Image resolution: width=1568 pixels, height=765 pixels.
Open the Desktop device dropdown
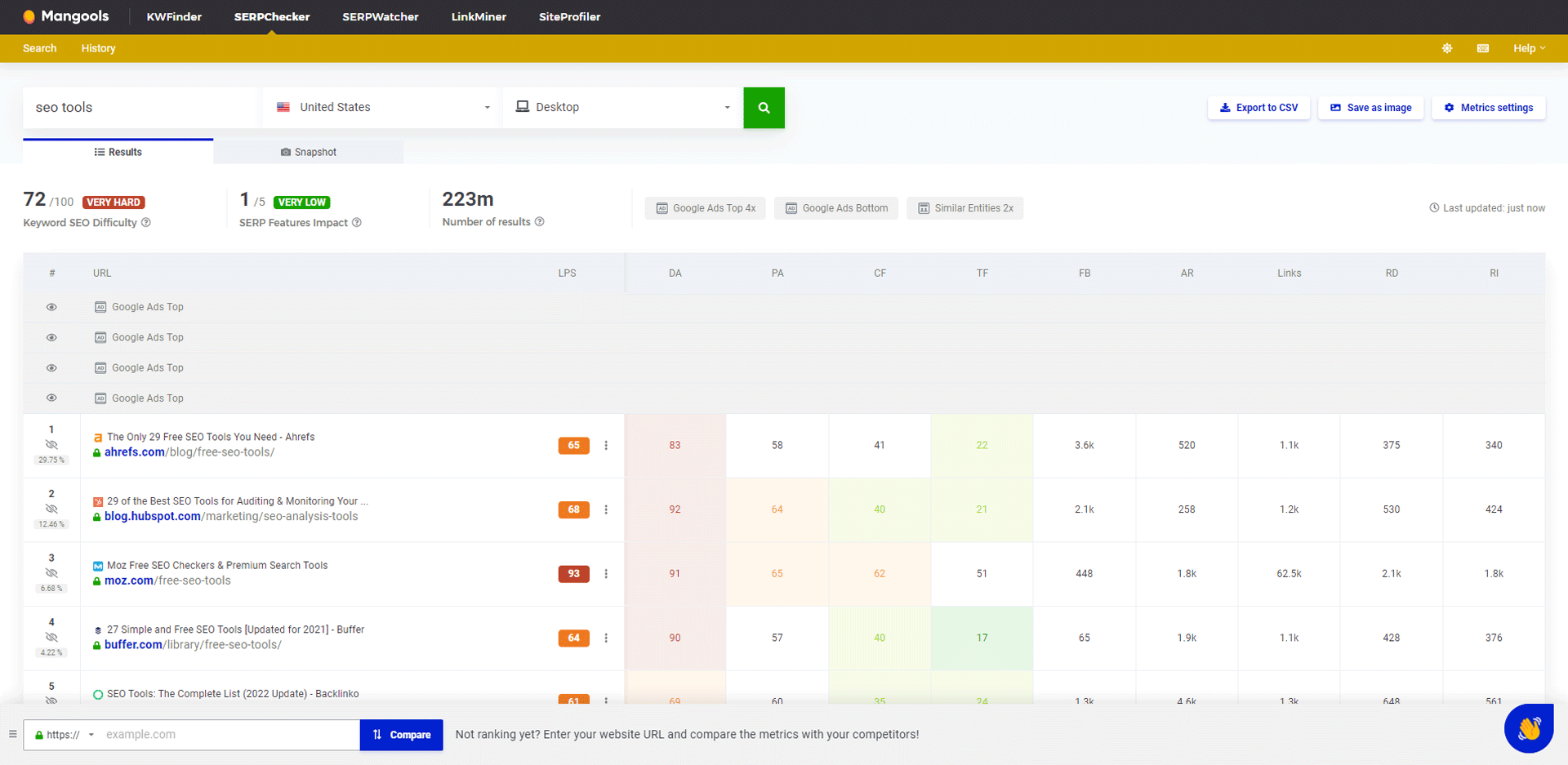tap(622, 108)
